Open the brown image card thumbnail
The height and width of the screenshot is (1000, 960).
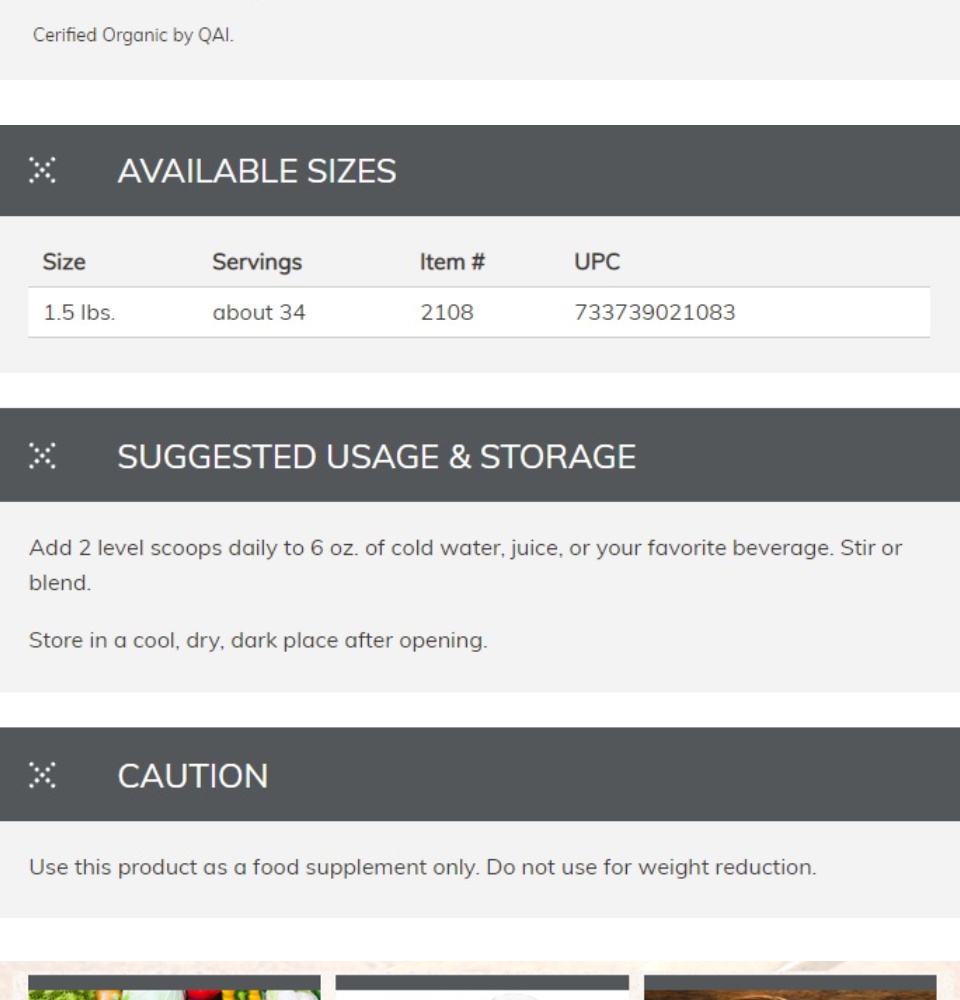click(x=790, y=987)
